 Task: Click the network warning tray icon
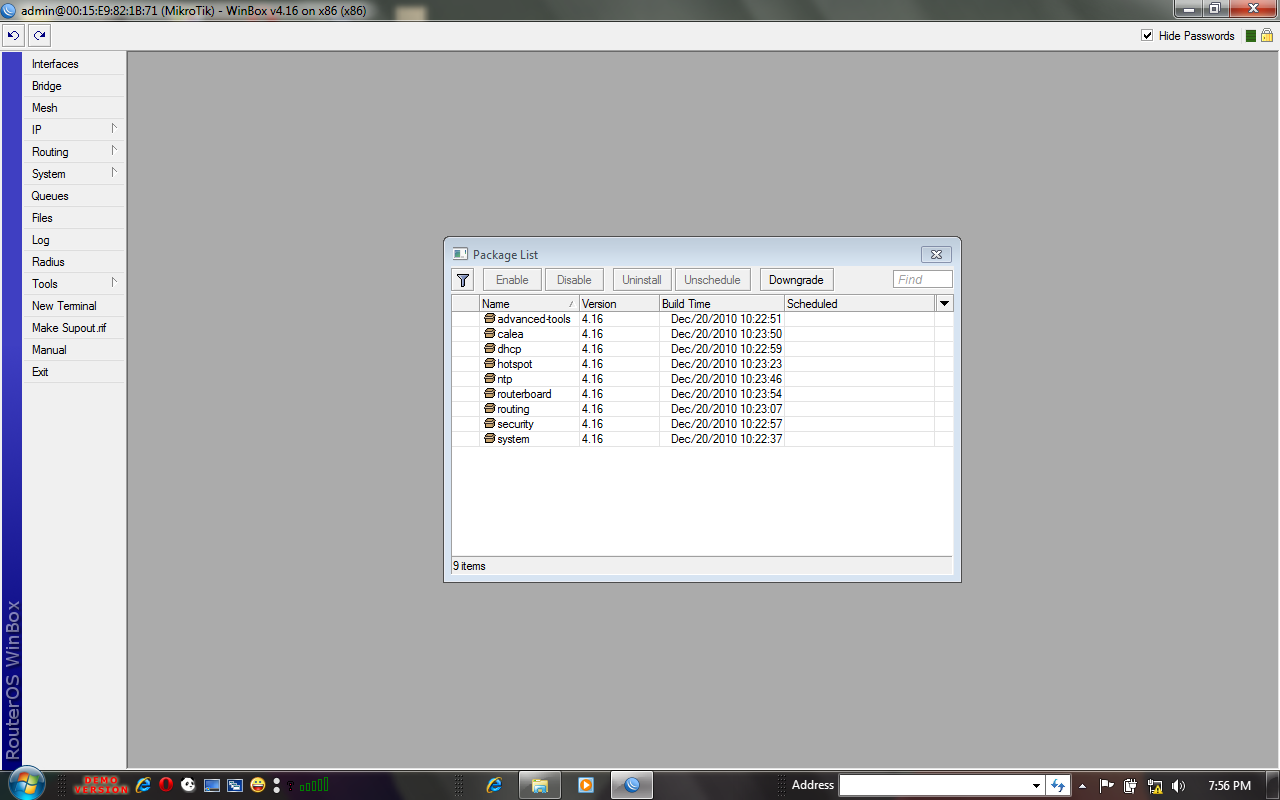coord(1155,786)
